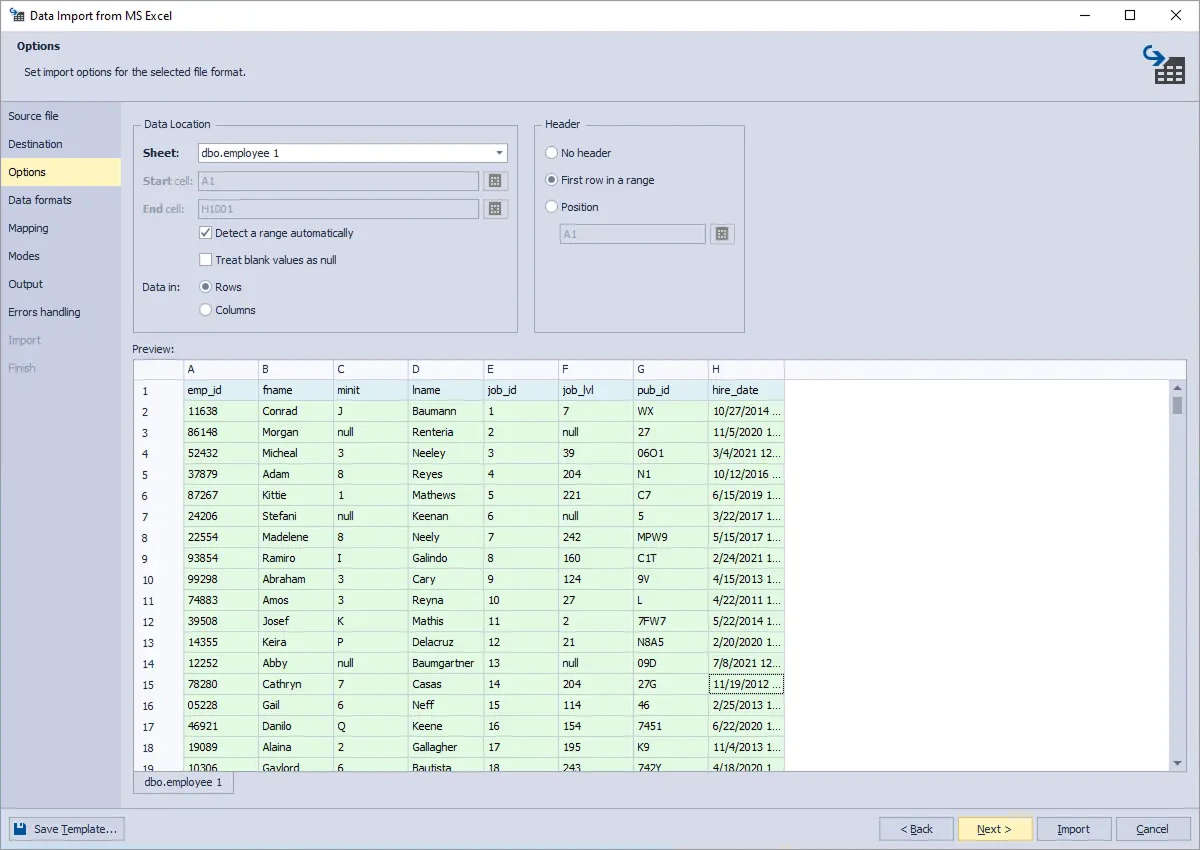This screenshot has height=850, width=1200.
Task: Click the End cell range selector icon
Action: point(495,208)
